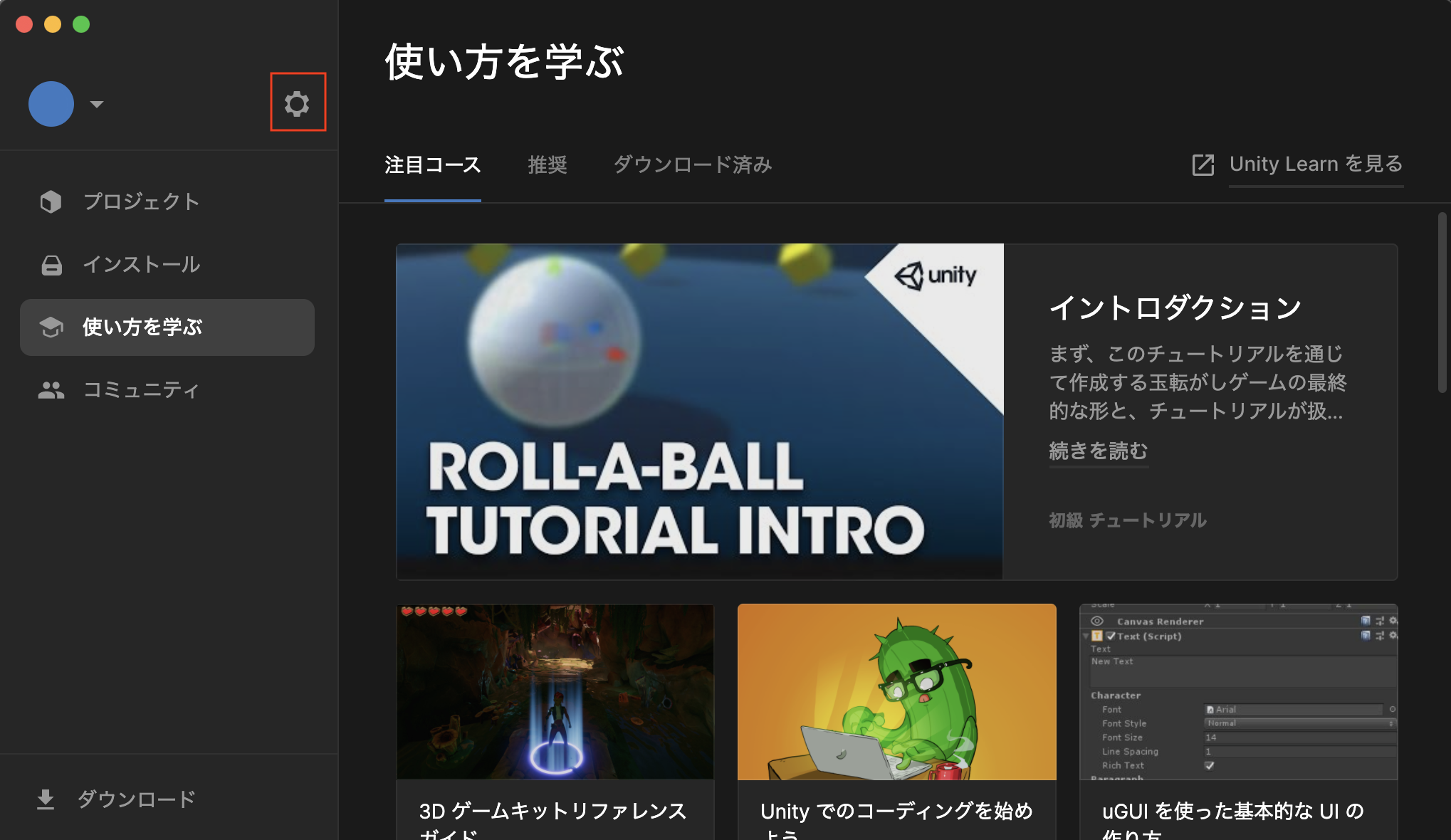Click the インストール drive icon

point(51,265)
